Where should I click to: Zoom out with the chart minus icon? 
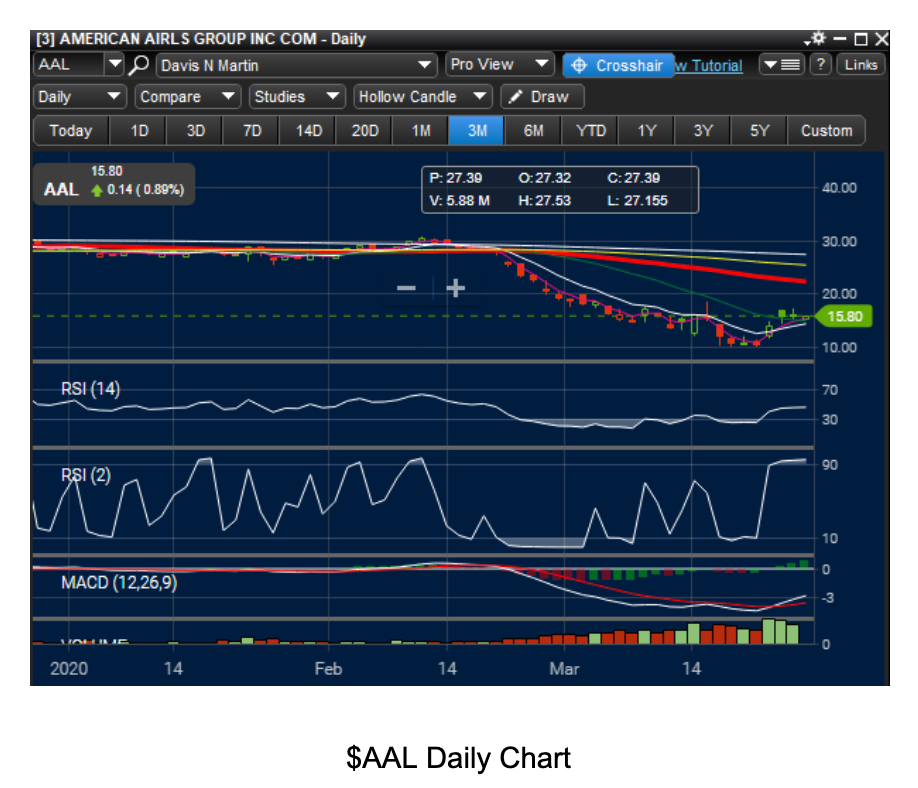tap(406, 288)
